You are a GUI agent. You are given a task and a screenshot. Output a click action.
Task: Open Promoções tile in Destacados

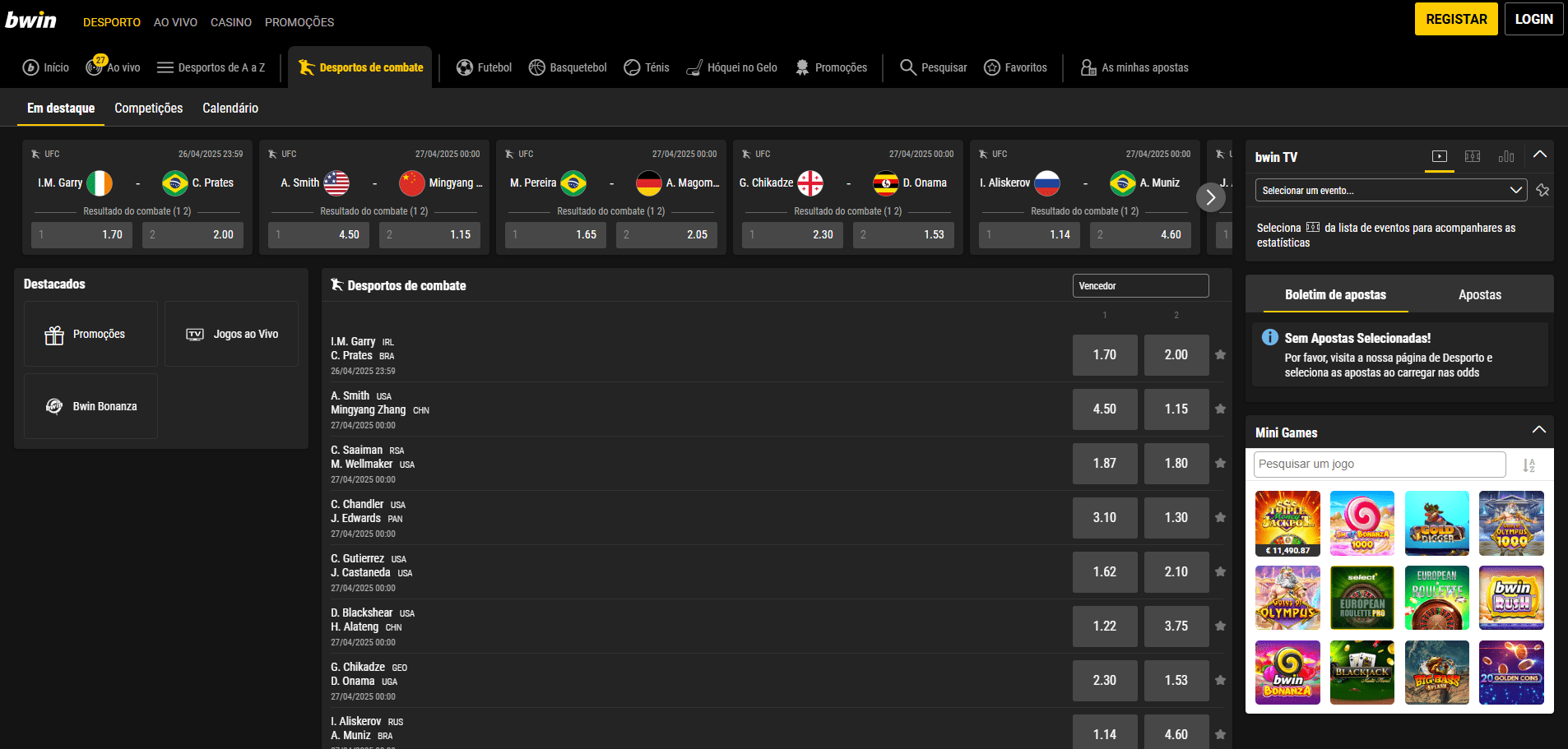90,334
